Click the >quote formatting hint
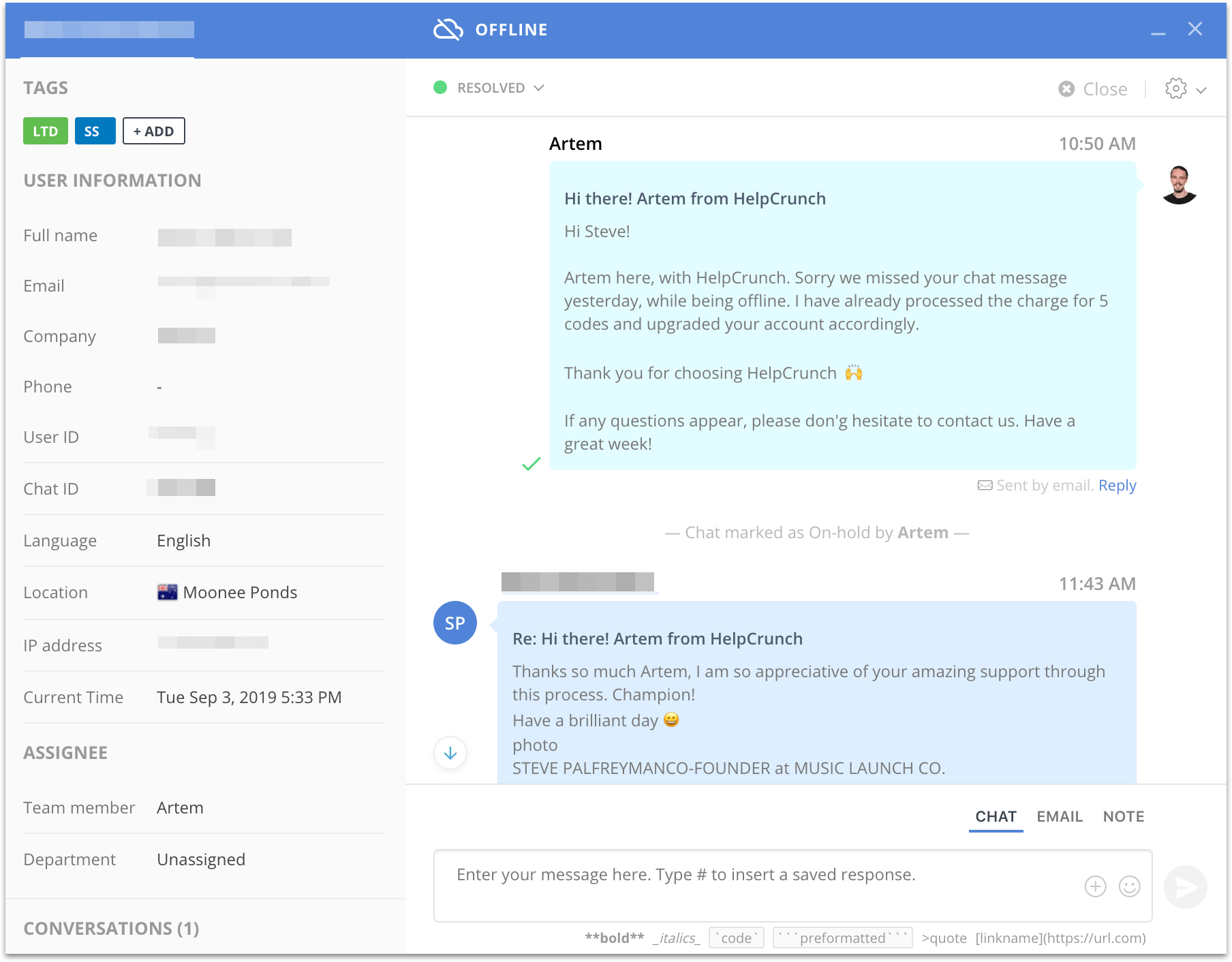This screenshot has width=1232, height=962. click(x=944, y=938)
